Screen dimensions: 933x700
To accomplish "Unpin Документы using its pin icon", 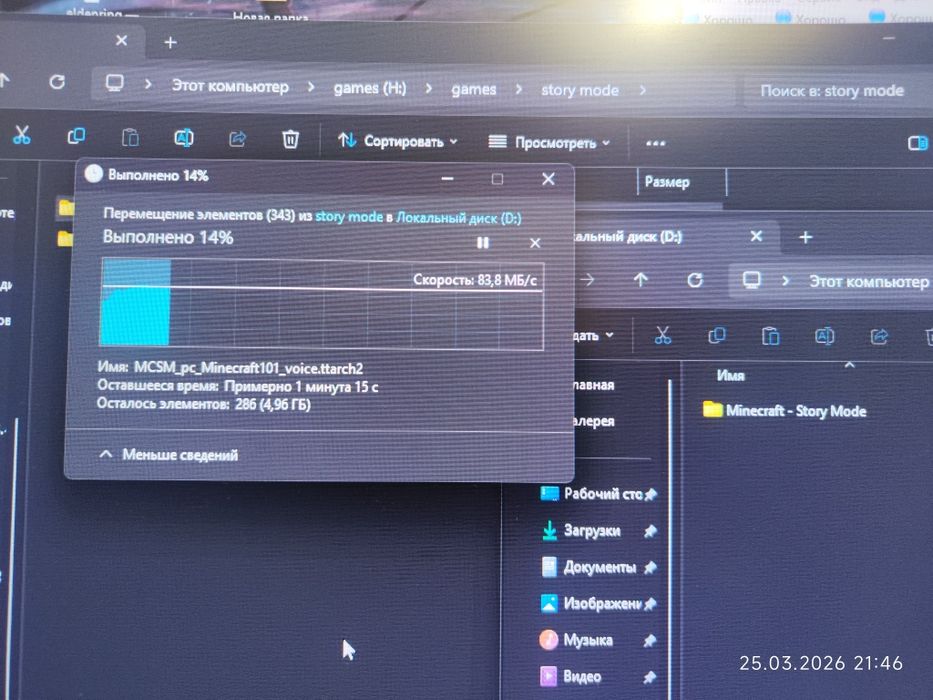I will tap(650, 568).
